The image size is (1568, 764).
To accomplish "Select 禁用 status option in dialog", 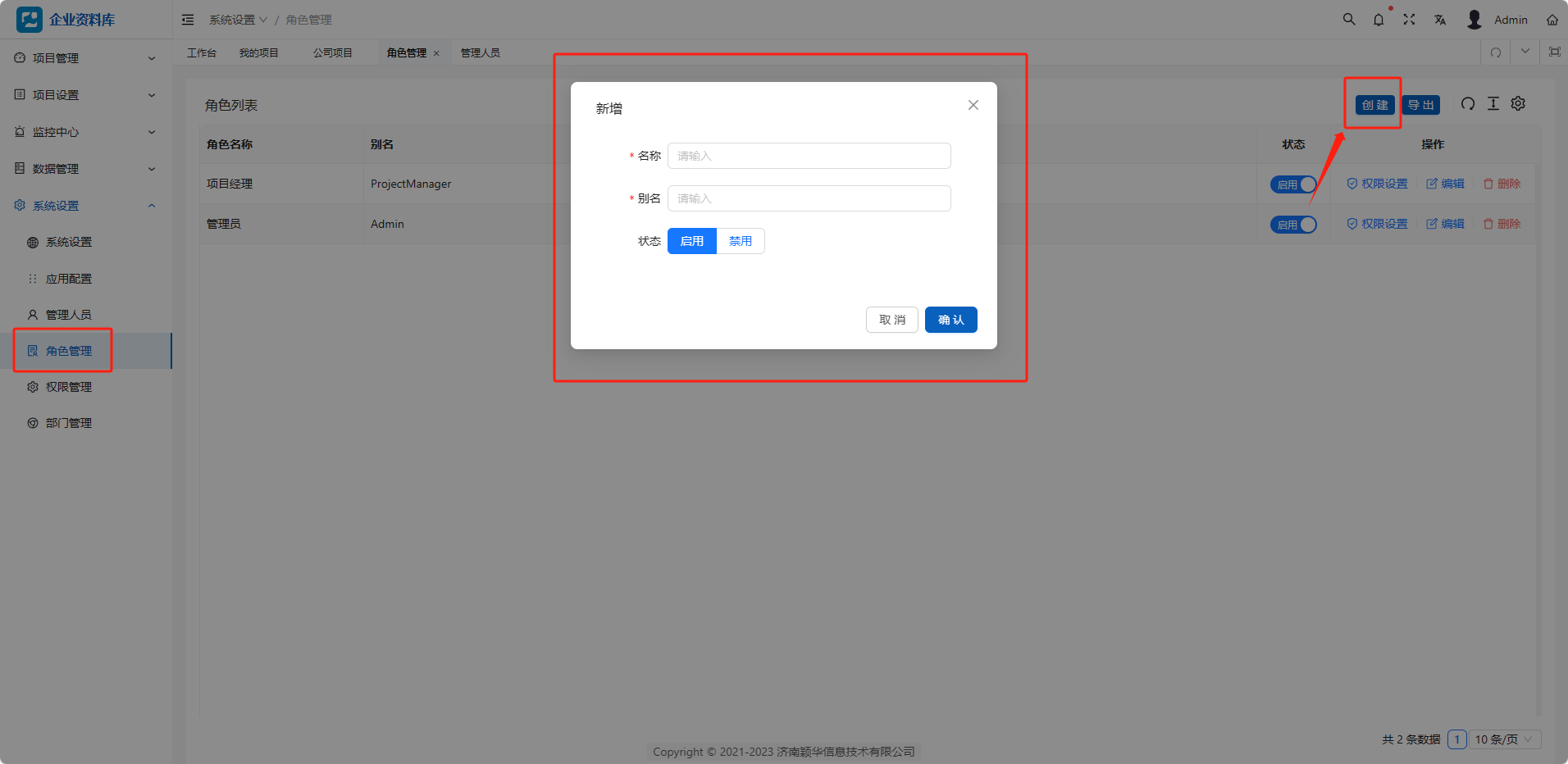I will coord(741,241).
